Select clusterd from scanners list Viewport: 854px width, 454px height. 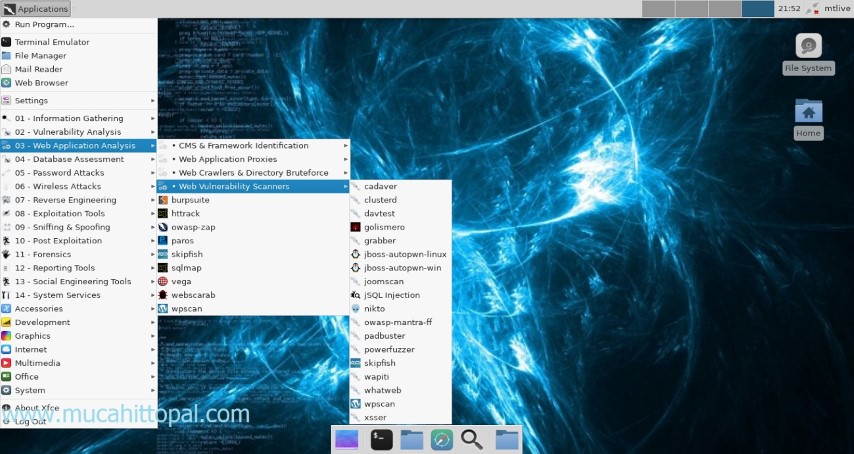click(400, 200)
